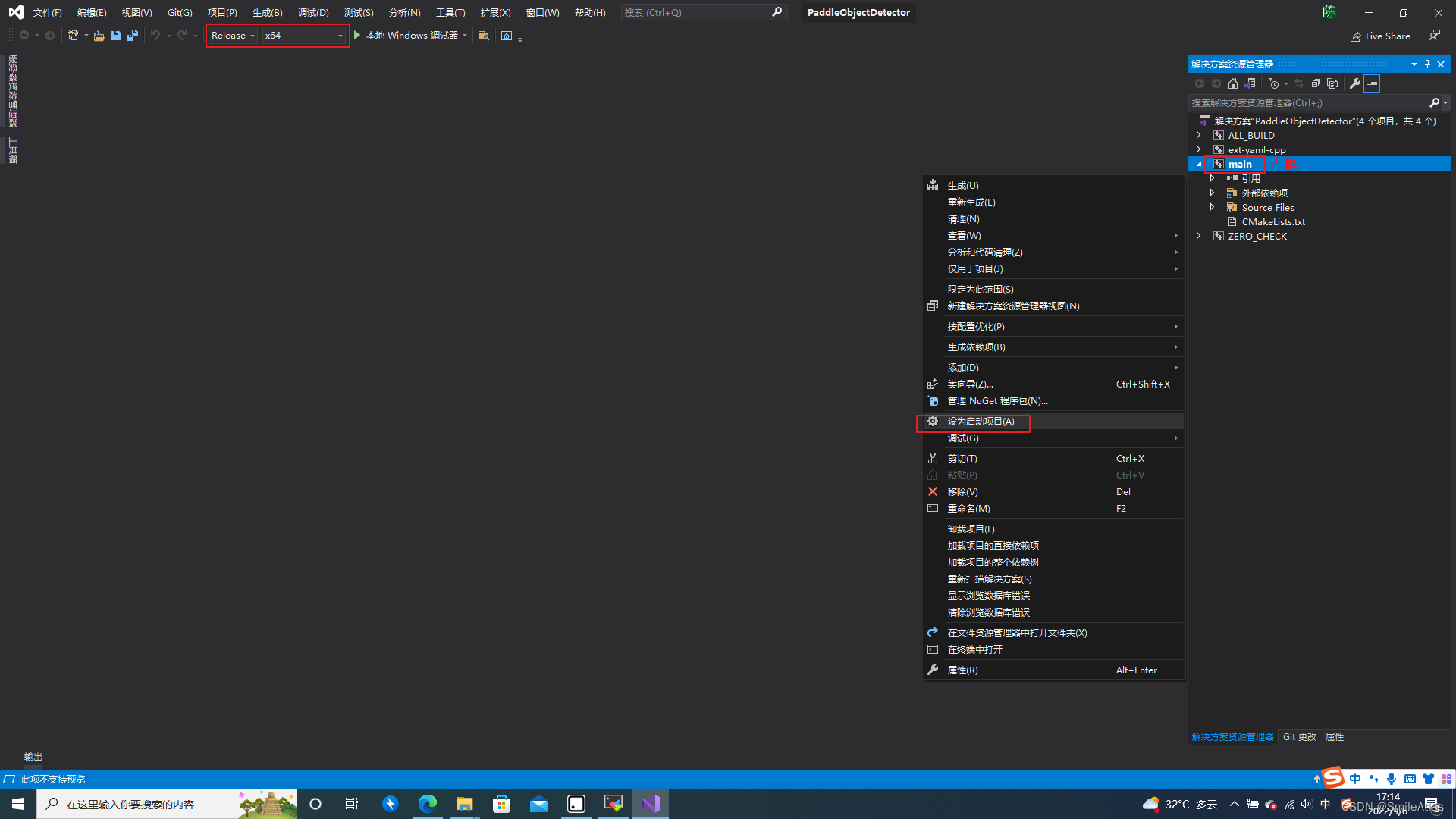
Task: Expand the 外部依赖项 node
Action: click(1212, 193)
